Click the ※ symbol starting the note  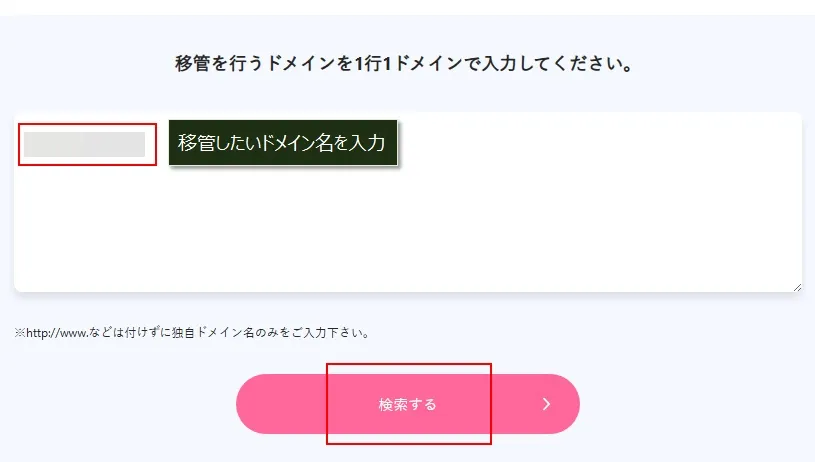[x=19, y=332]
